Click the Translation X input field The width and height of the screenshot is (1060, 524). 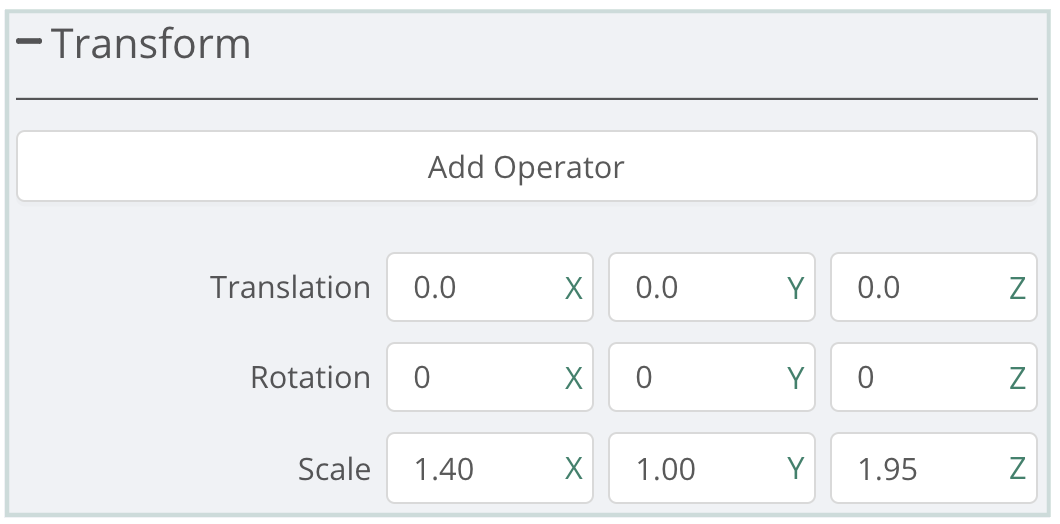point(475,288)
